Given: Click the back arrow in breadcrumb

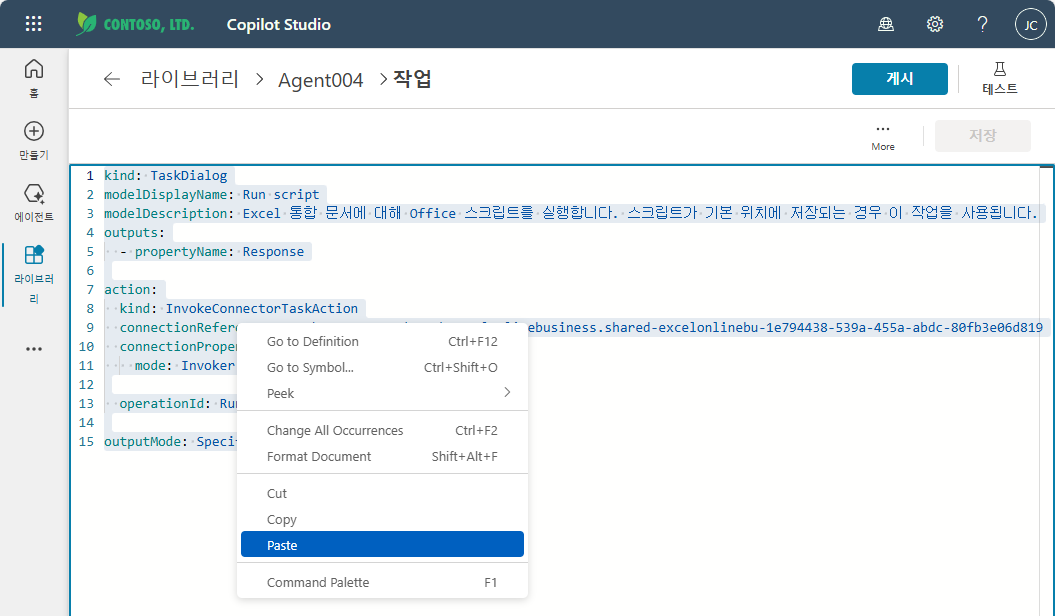Looking at the screenshot, I should [x=112, y=79].
